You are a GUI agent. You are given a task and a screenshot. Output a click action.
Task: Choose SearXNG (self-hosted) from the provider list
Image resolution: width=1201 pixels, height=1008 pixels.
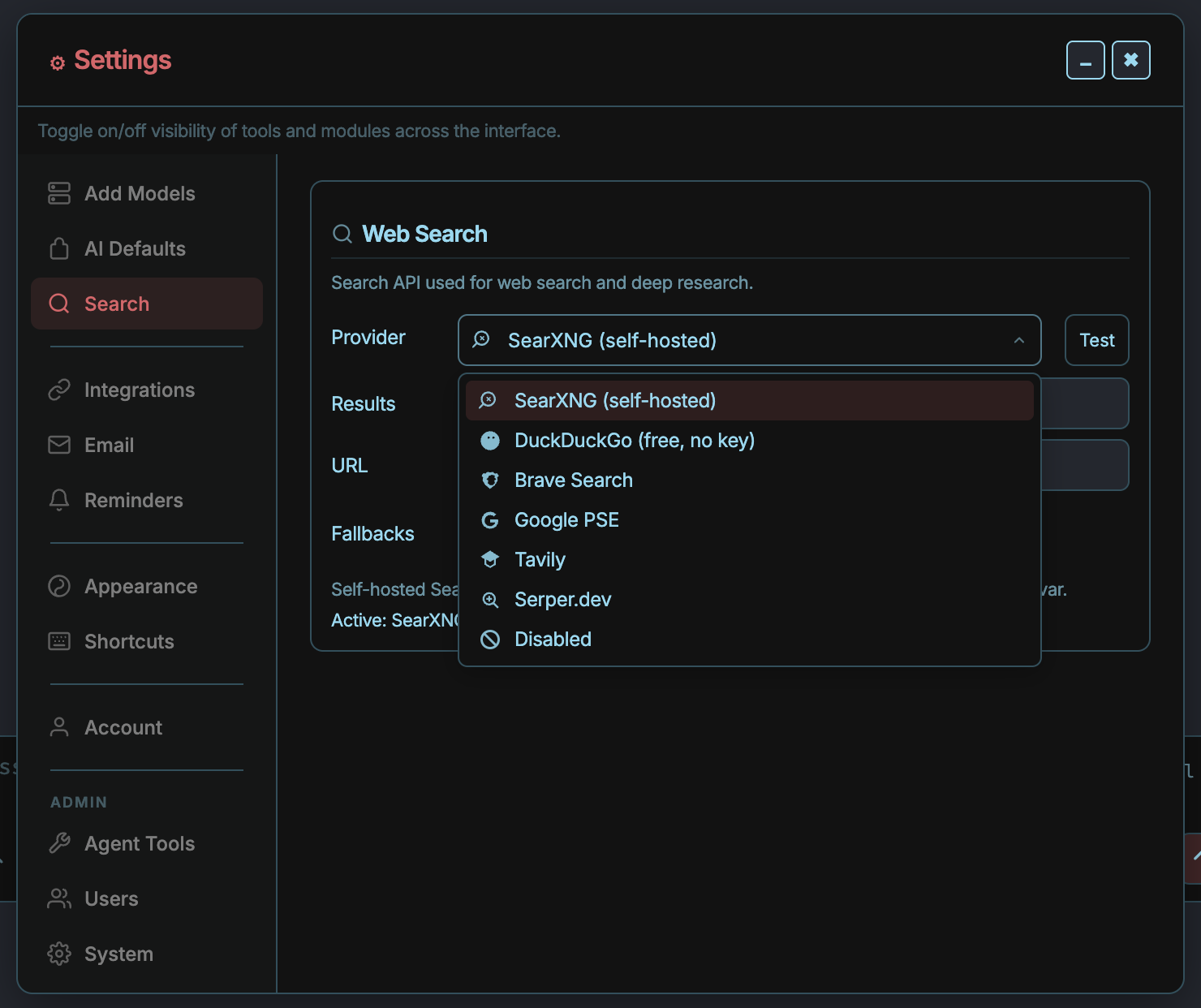pyautogui.click(x=749, y=400)
